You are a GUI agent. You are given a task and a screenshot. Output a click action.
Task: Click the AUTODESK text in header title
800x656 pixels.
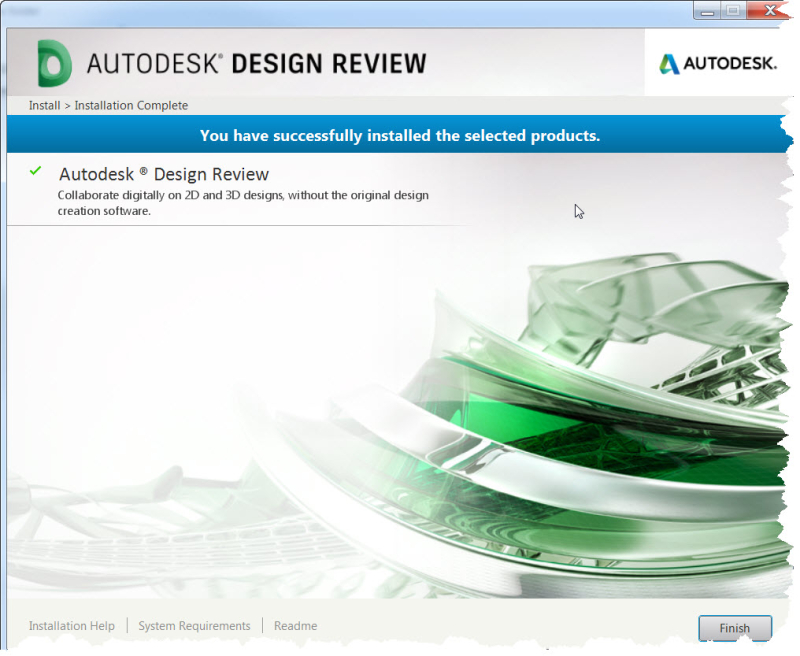pos(155,63)
